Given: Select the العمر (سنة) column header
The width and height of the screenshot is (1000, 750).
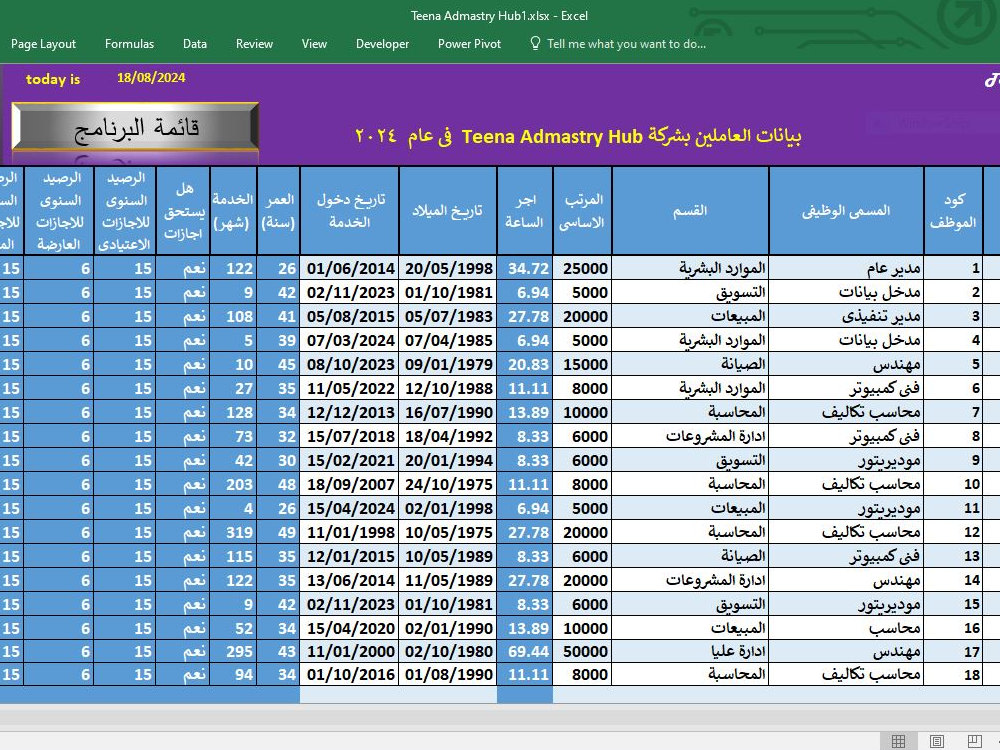Looking at the screenshot, I should pyautogui.click(x=278, y=210).
